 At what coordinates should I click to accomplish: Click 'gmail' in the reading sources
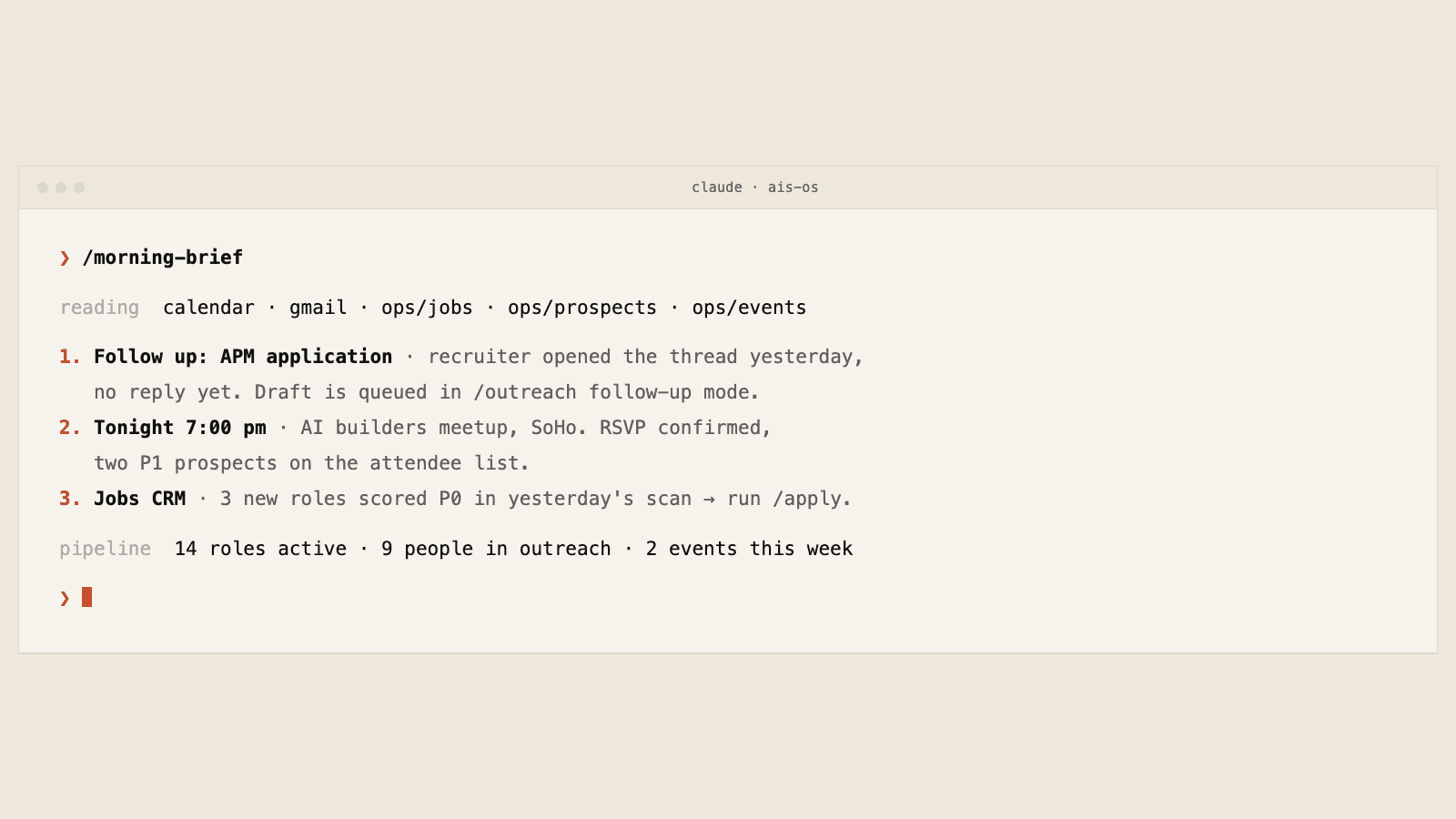pyautogui.click(x=318, y=308)
